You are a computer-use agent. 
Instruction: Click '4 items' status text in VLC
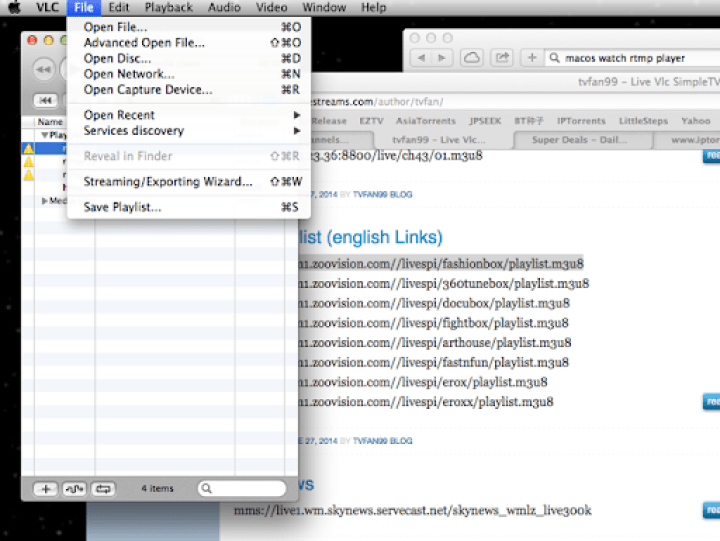pyautogui.click(x=158, y=489)
